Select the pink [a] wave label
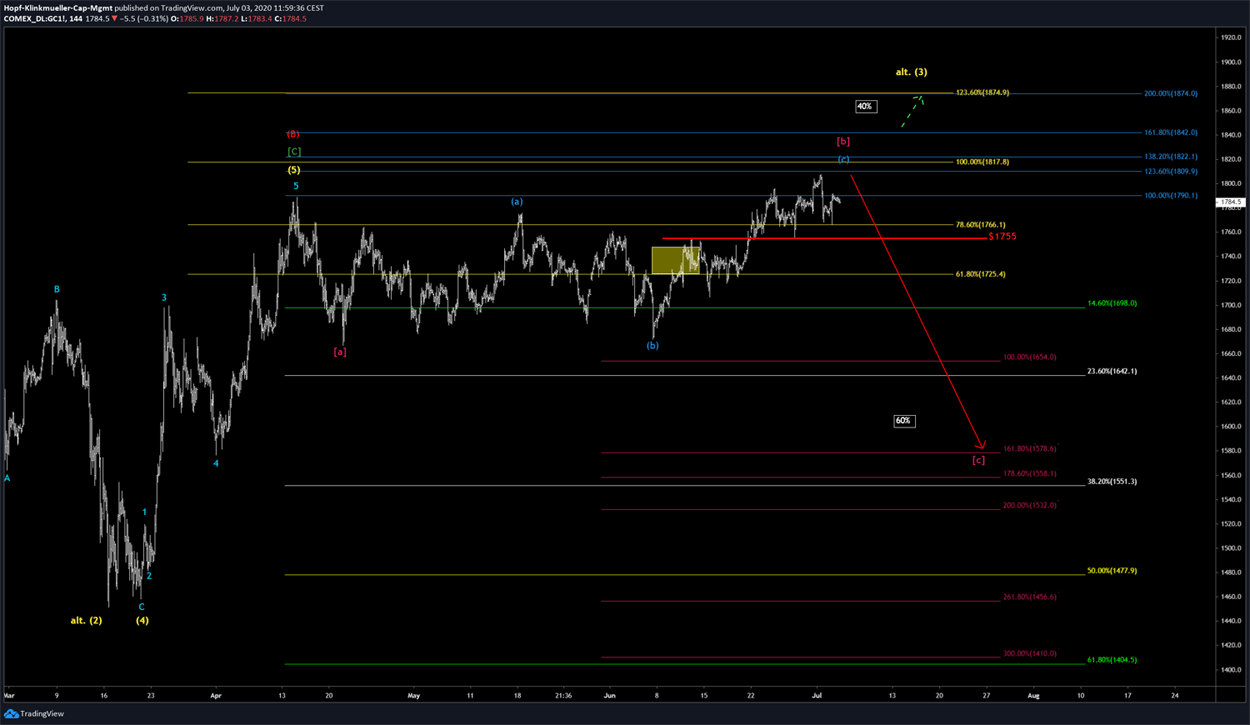 coord(340,351)
